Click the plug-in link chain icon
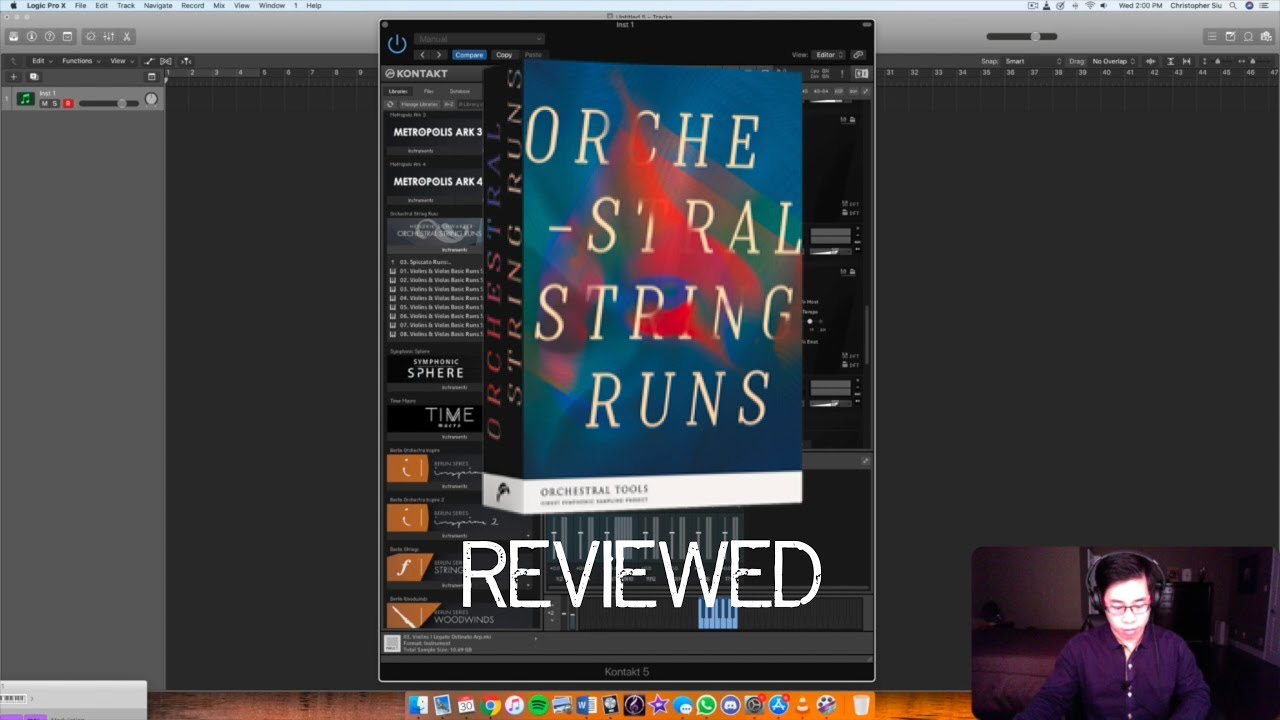Image resolution: width=1280 pixels, height=720 pixels. point(858,55)
